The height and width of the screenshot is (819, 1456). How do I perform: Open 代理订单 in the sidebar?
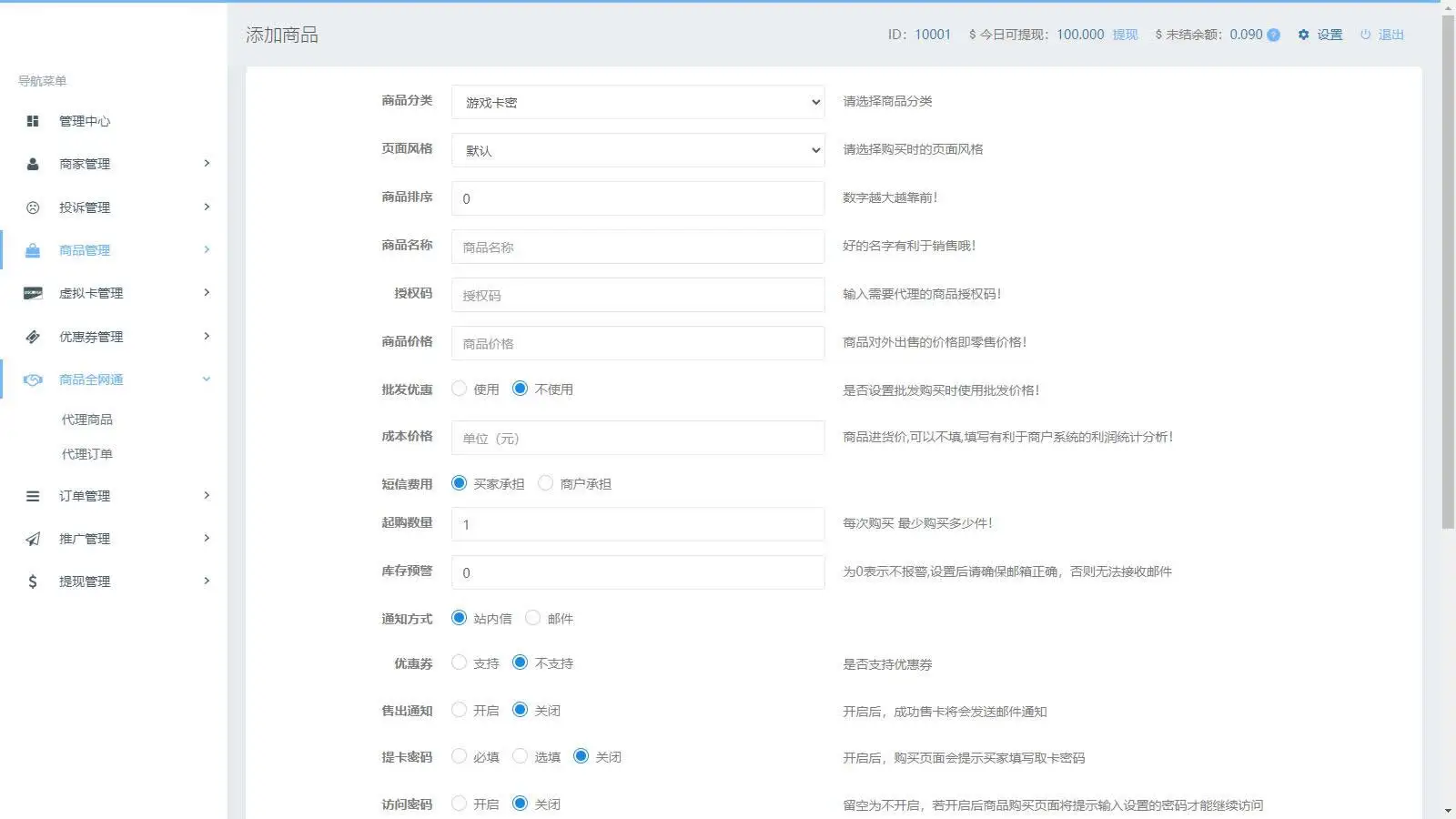(87, 453)
